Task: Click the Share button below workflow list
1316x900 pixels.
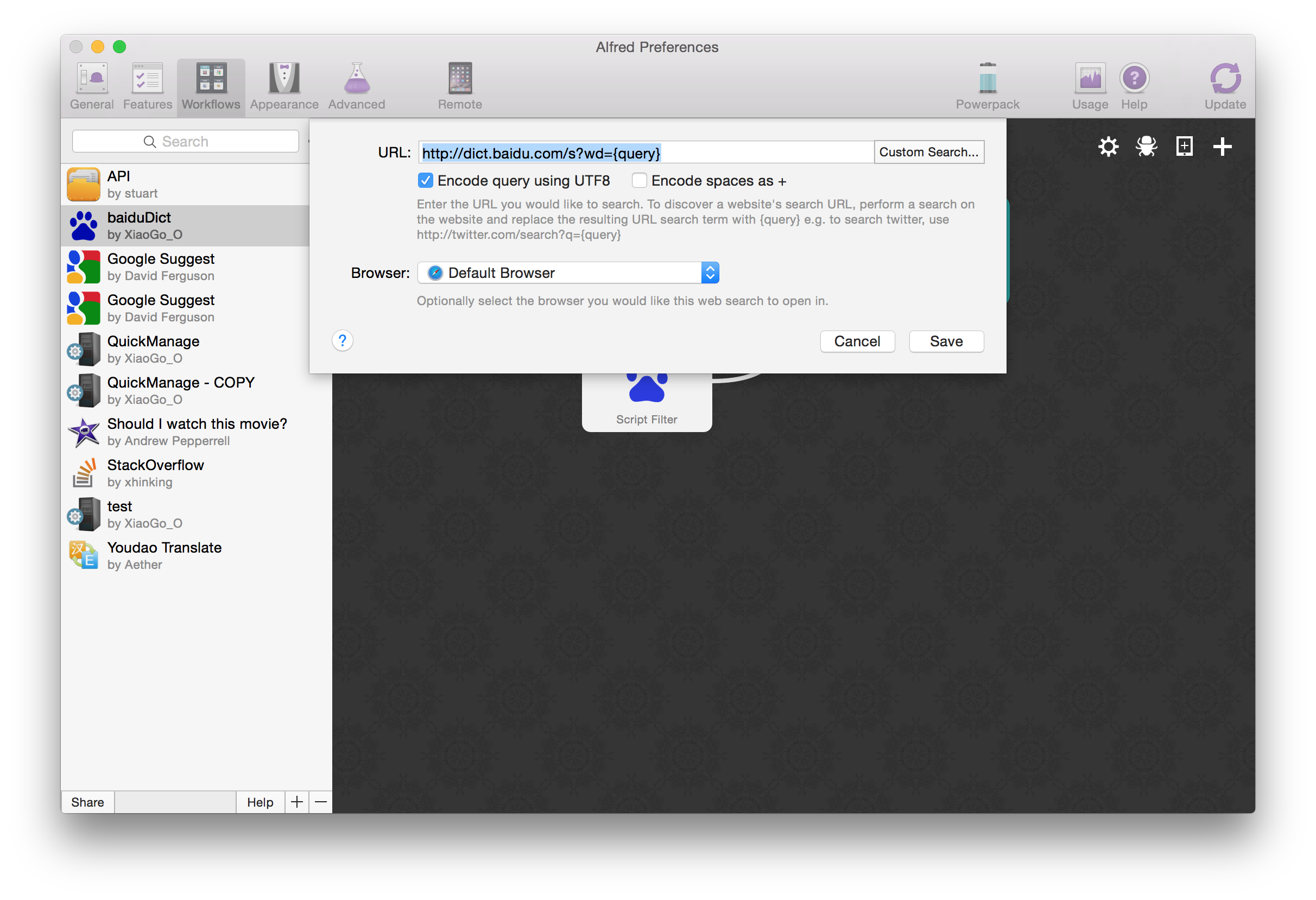Action: click(87, 802)
